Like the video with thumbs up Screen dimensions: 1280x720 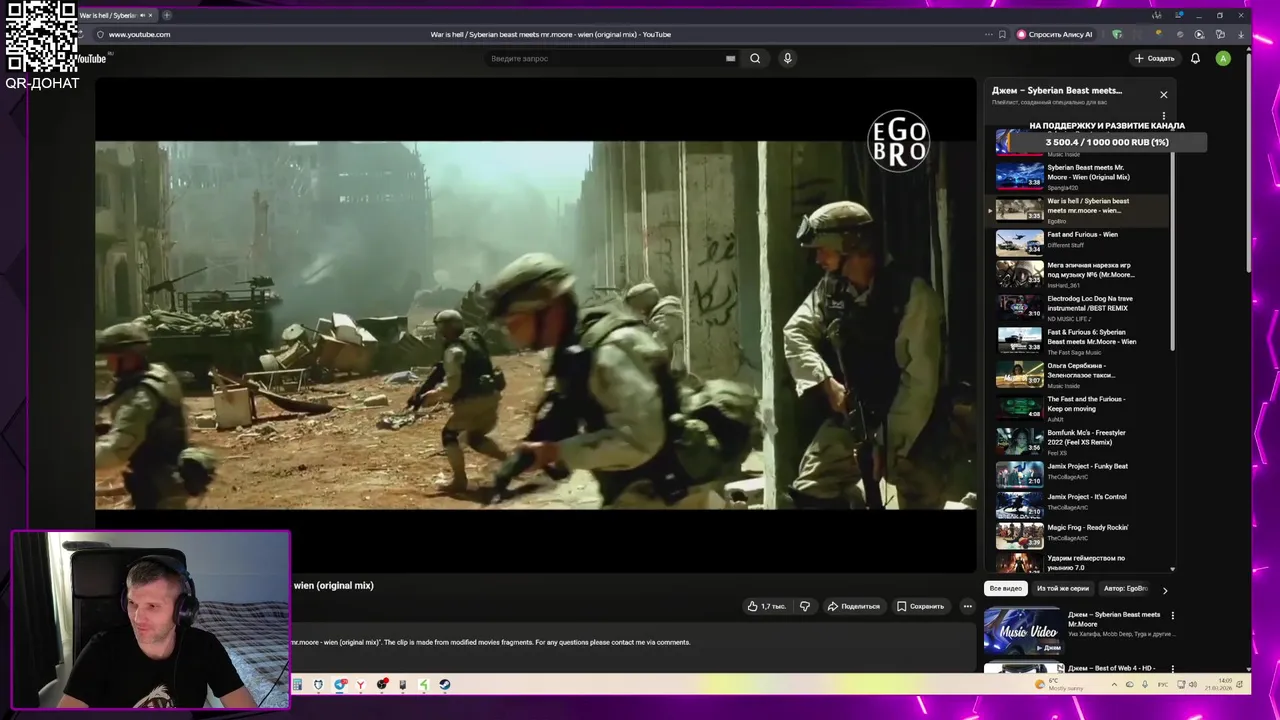click(766, 606)
